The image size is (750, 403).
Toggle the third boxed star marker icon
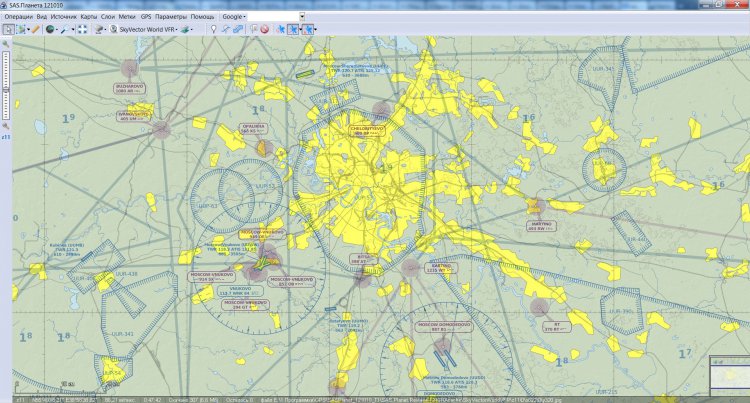[308, 30]
